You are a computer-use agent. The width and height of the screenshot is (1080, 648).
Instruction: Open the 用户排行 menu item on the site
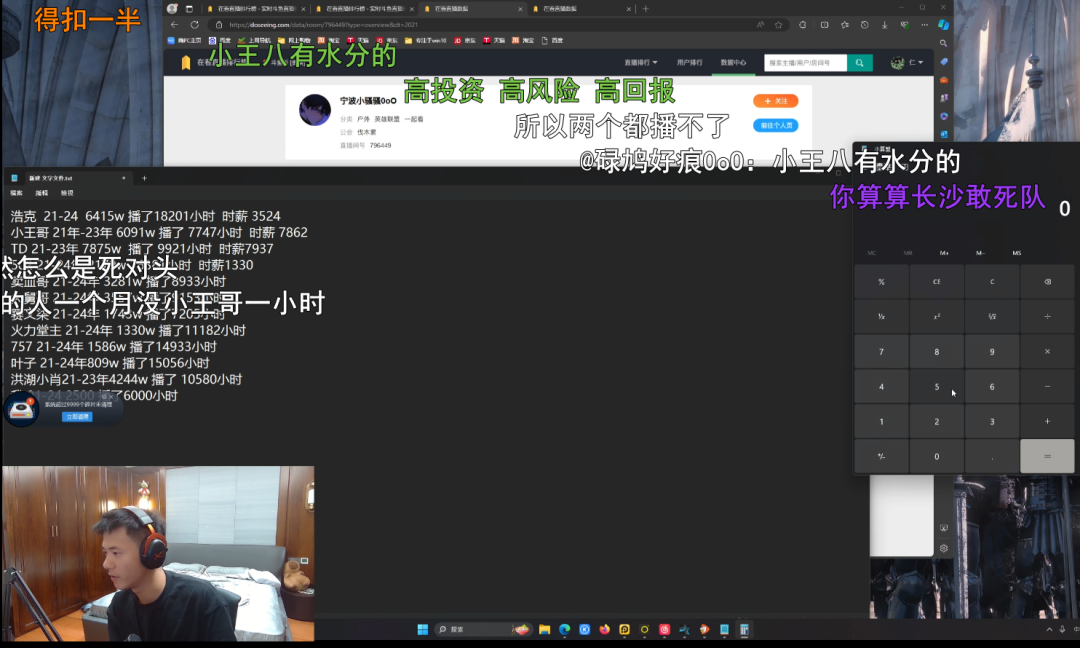click(x=689, y=63)
